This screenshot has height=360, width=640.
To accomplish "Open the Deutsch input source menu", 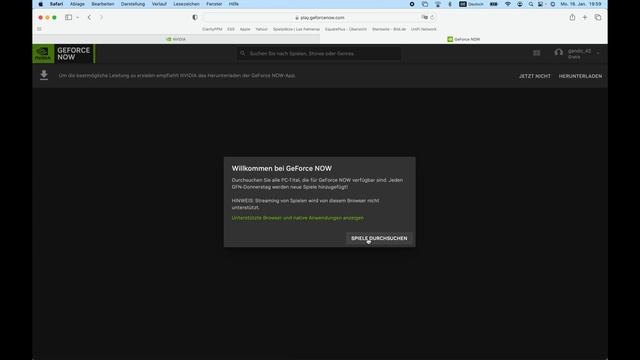I will 471,4.
